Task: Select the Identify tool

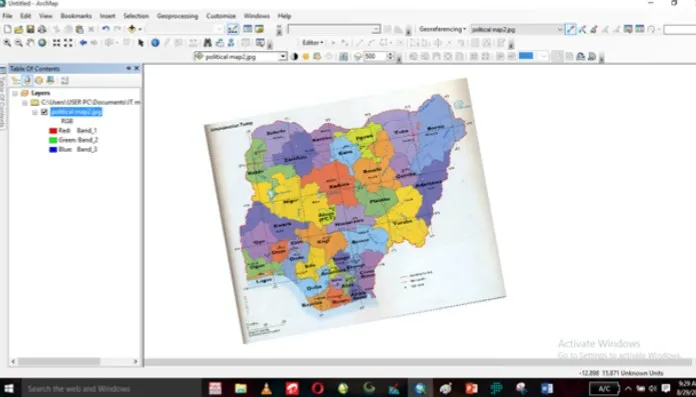Action: [x=155, y=43]
